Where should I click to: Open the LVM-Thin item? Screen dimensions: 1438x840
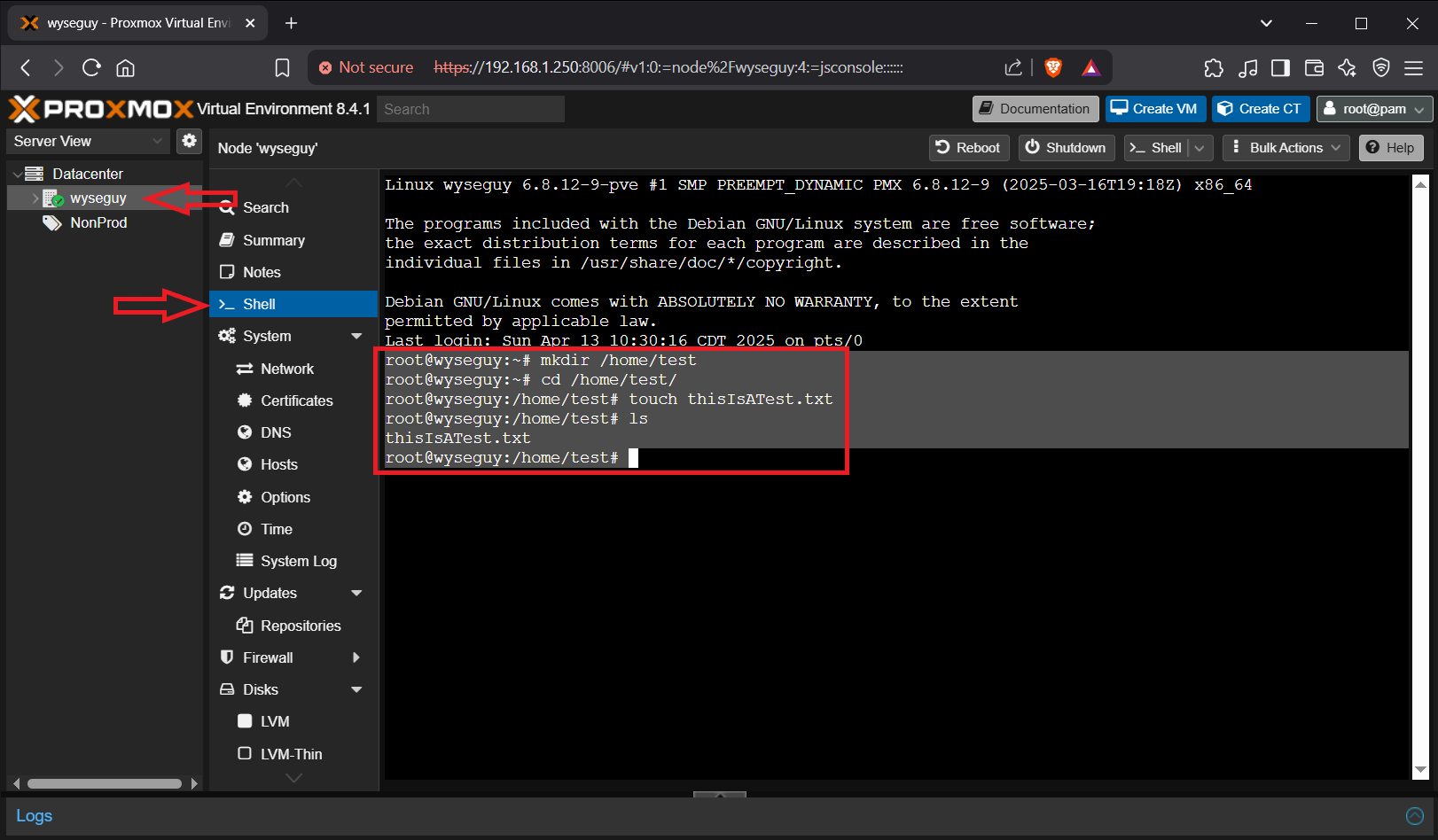pyautogui.click(x=293, y=754)
